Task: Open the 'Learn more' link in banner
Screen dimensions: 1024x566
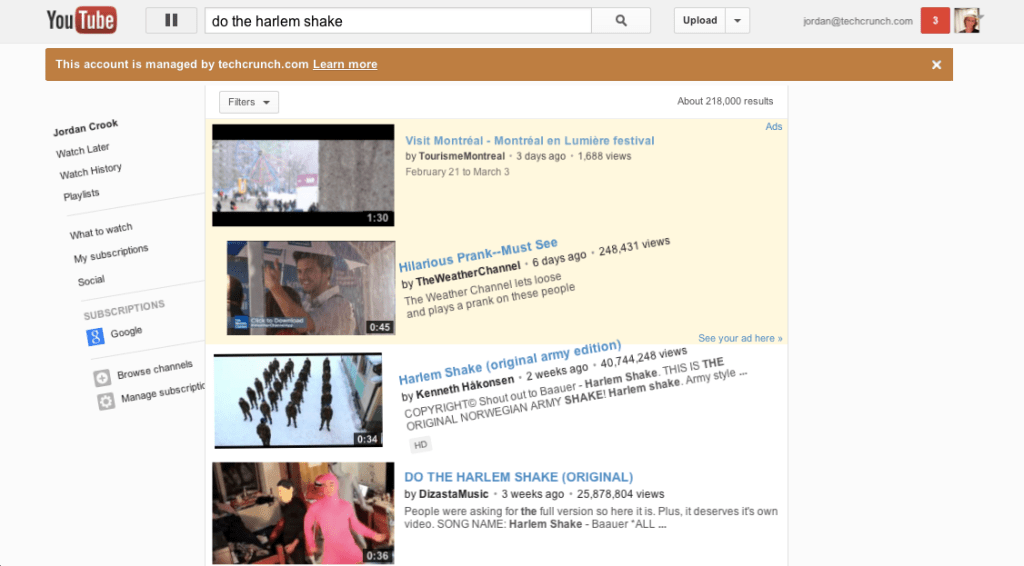Action: (345, 64)
